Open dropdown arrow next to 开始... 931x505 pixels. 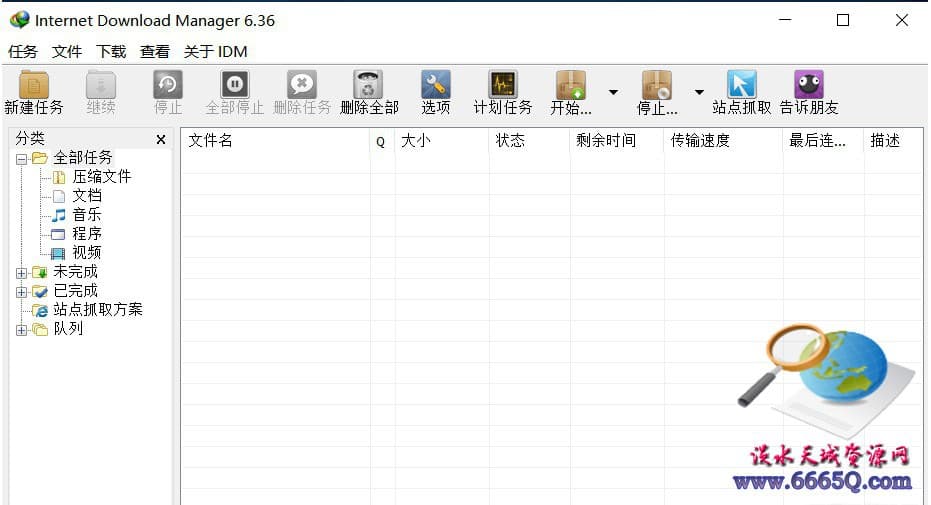coord(613,92)
